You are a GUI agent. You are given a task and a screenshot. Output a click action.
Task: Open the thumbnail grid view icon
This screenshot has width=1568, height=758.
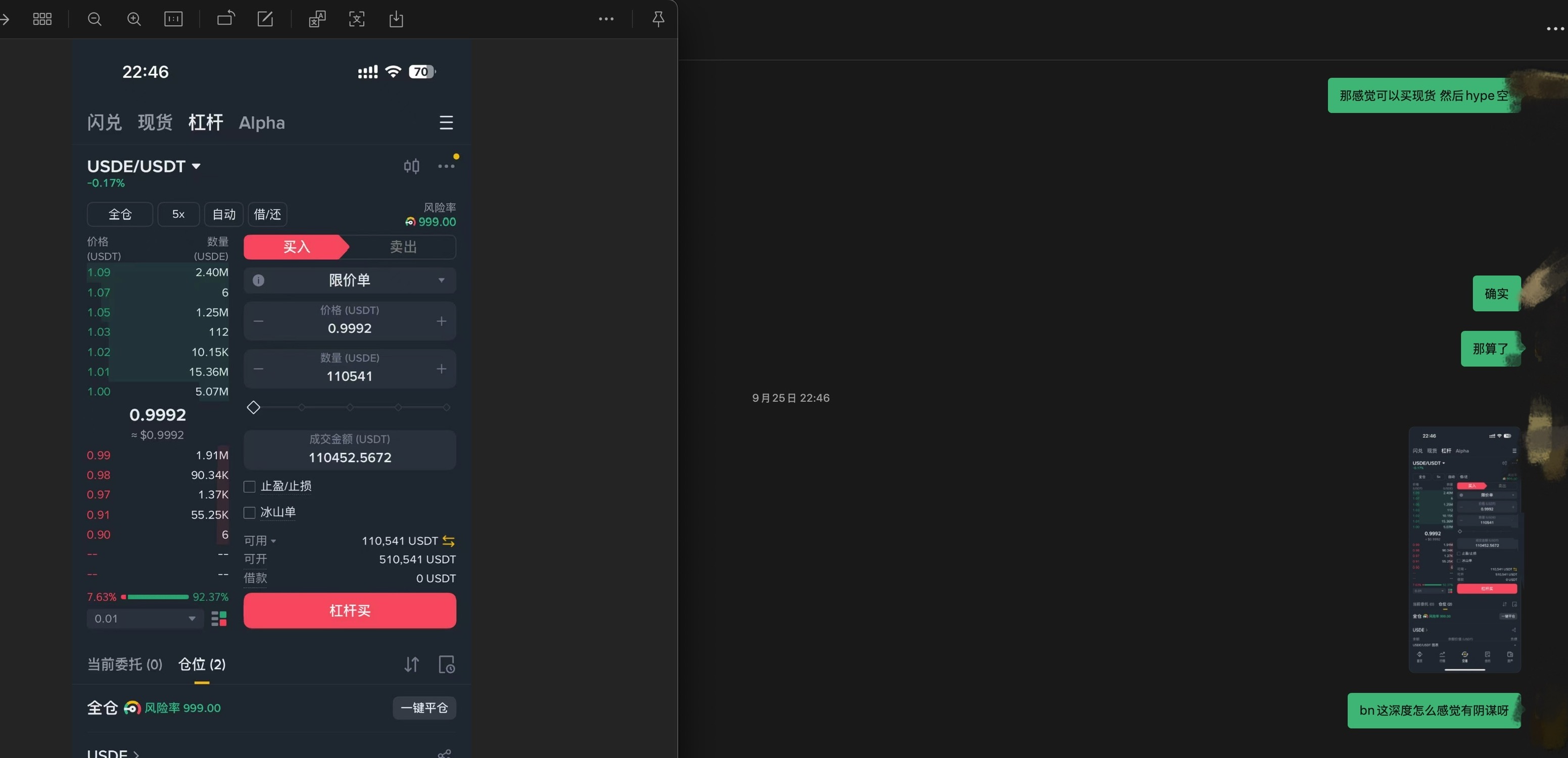(x=42, y=19)
